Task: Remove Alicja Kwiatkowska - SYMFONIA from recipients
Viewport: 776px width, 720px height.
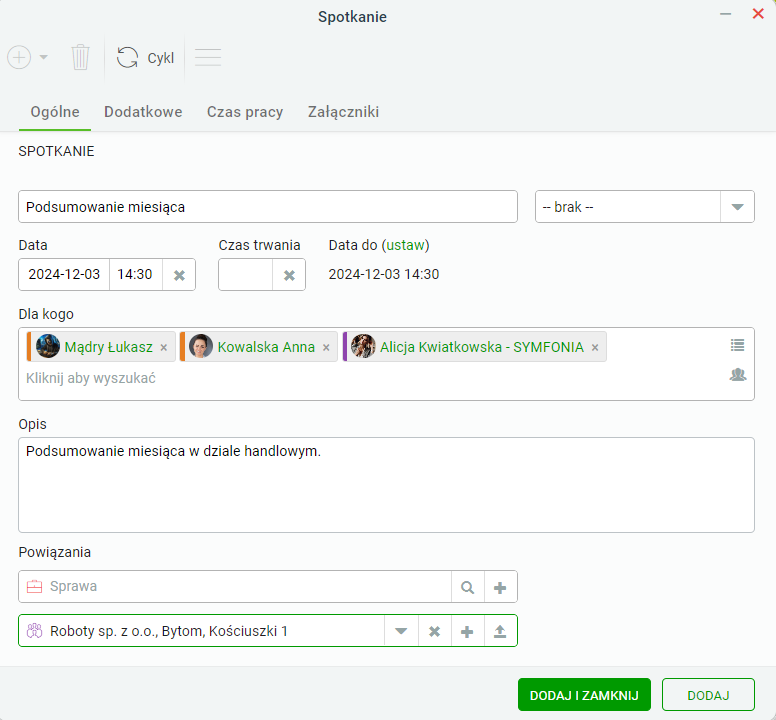Action: [595, 348]
